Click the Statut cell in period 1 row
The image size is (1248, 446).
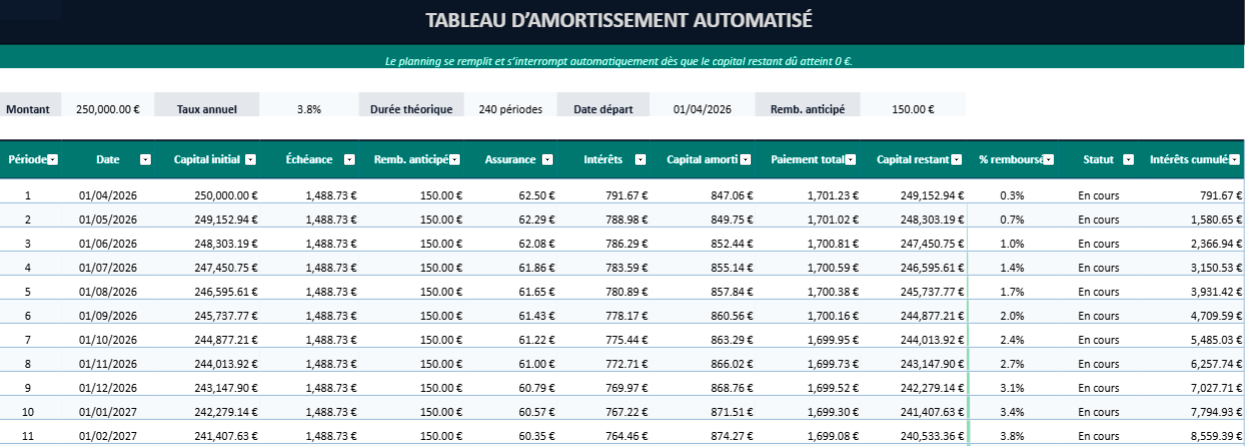[x=1098, y=196]
